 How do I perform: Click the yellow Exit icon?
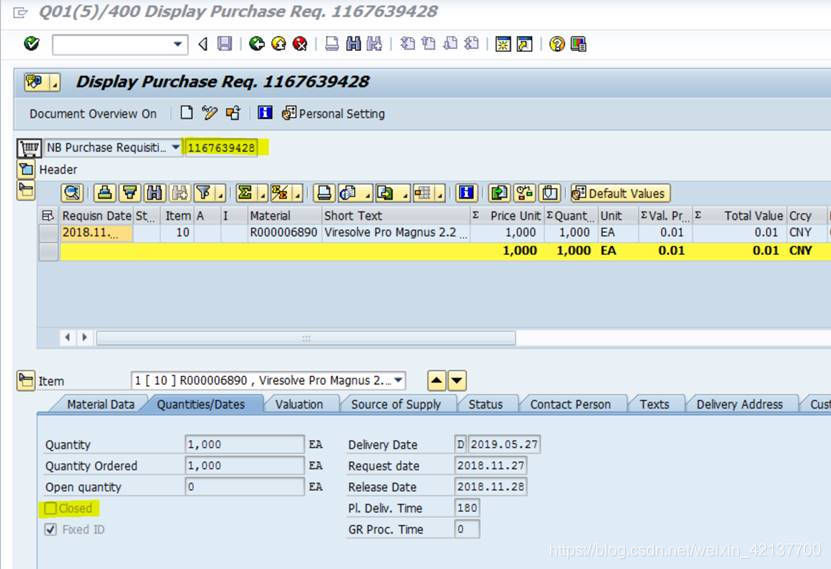click(279, 44)
